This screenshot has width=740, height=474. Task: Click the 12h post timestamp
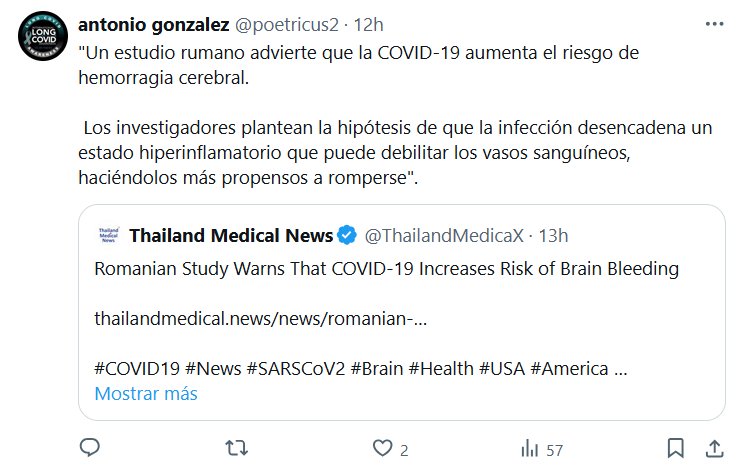[x=369, y=25]
